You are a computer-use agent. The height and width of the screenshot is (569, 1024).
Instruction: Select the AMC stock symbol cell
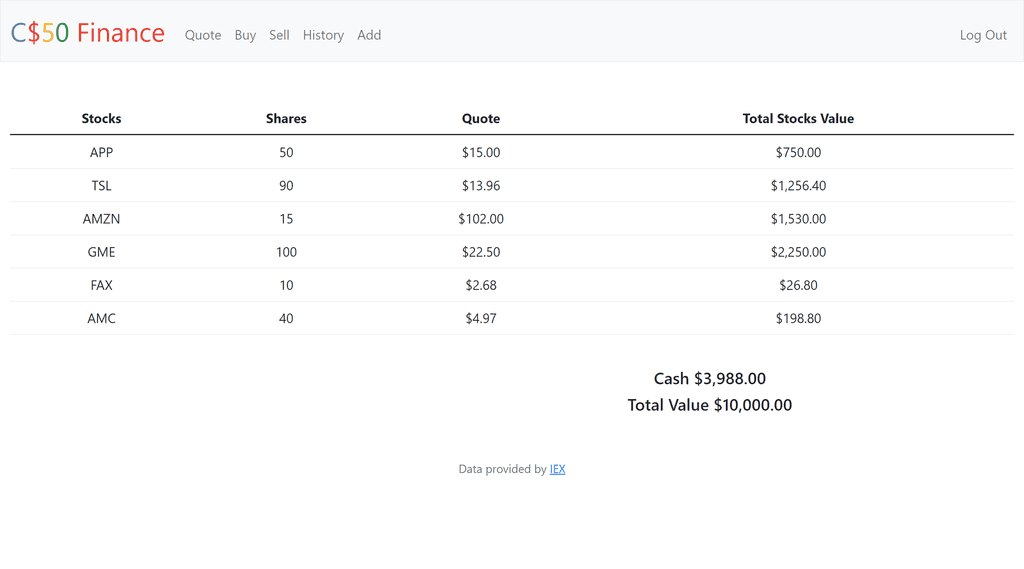[101, 319]
